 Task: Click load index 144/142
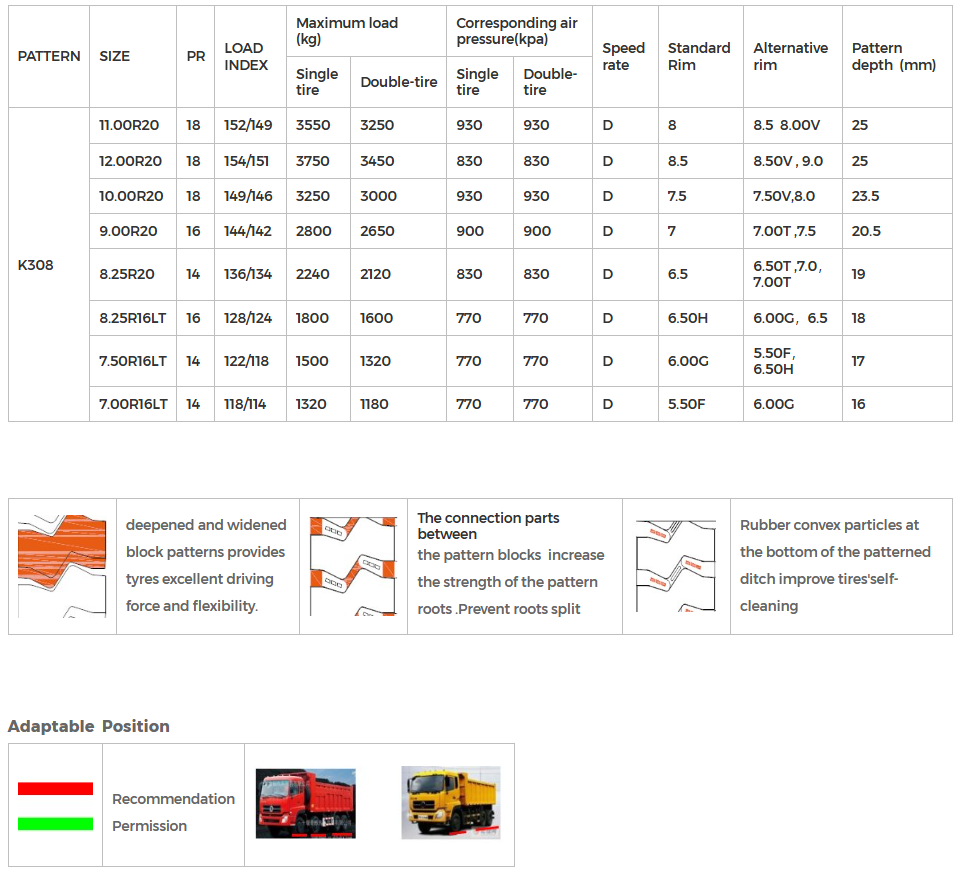coord(248,231)
